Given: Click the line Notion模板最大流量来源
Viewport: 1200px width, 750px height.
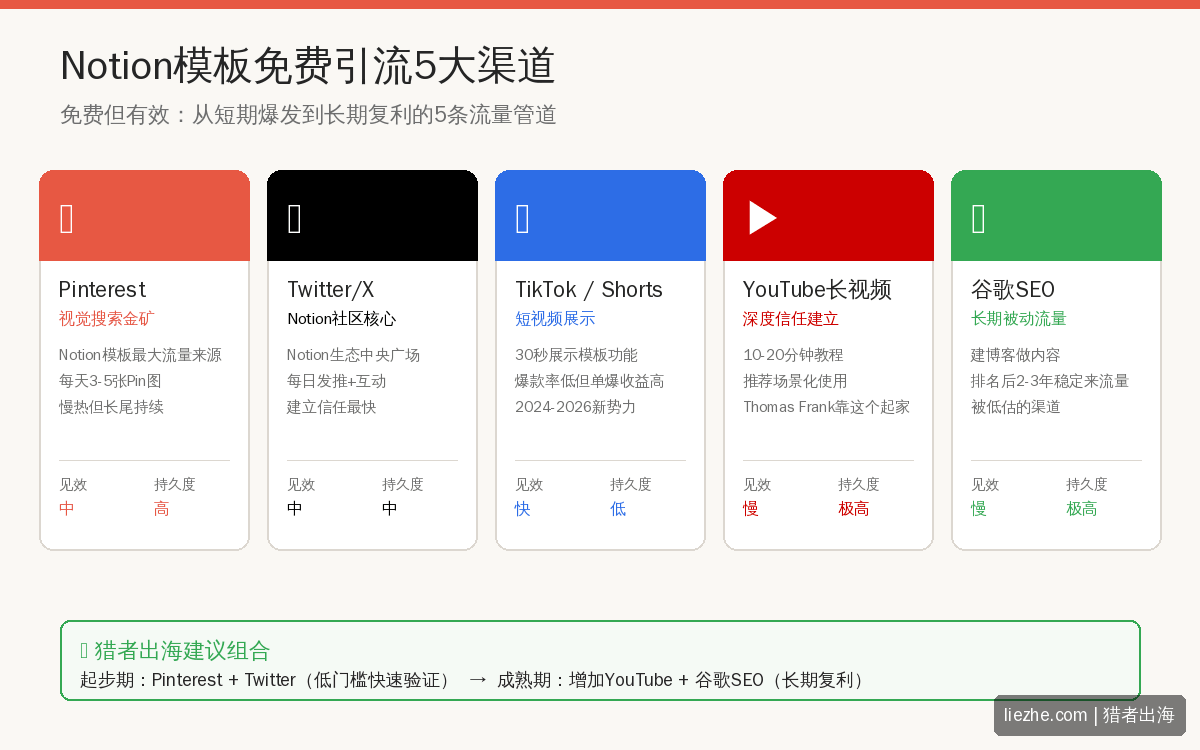Looking at the screenshot, I should (x=140, y=355).
